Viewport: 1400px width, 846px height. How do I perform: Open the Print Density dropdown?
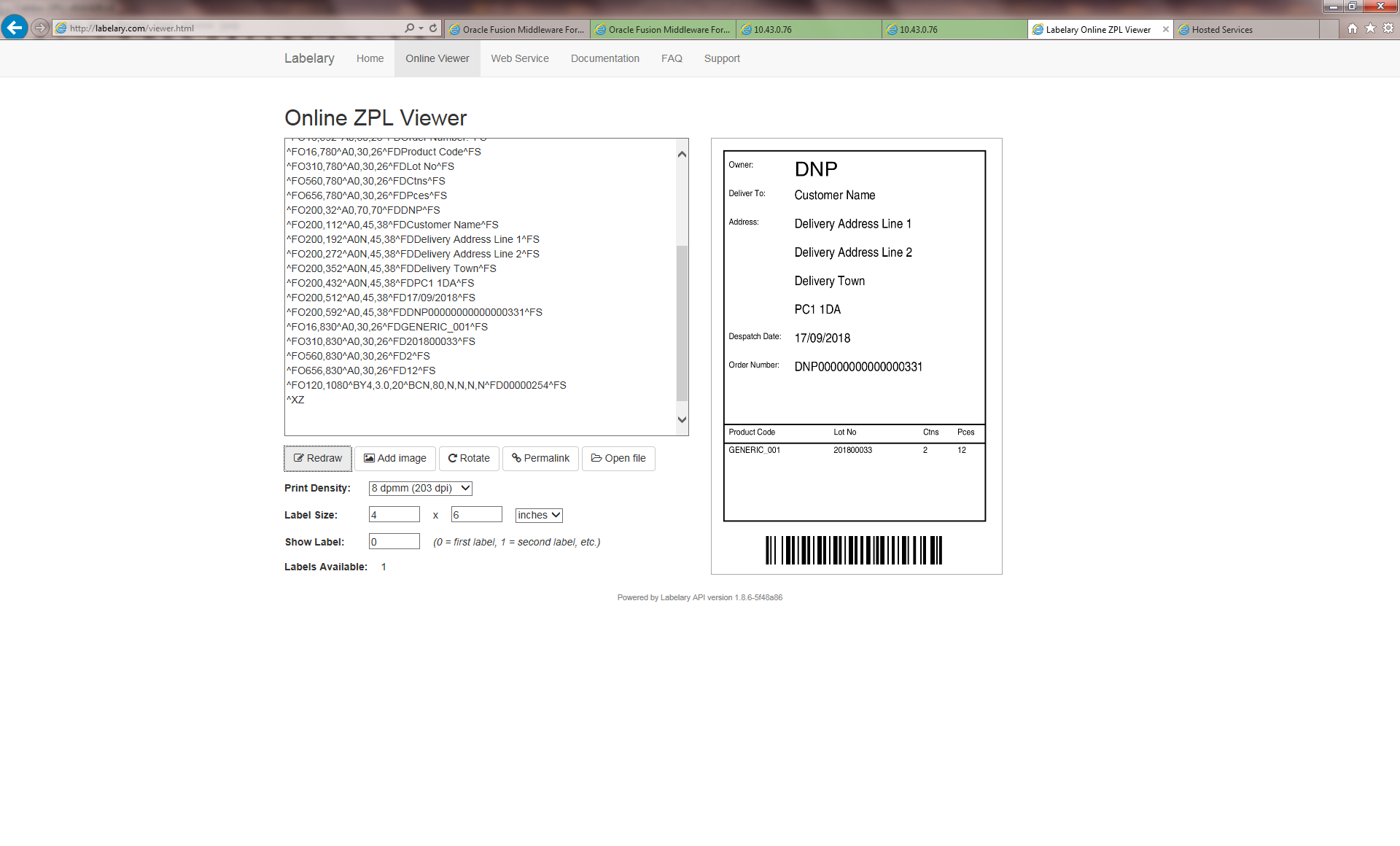tap(421, 488)
